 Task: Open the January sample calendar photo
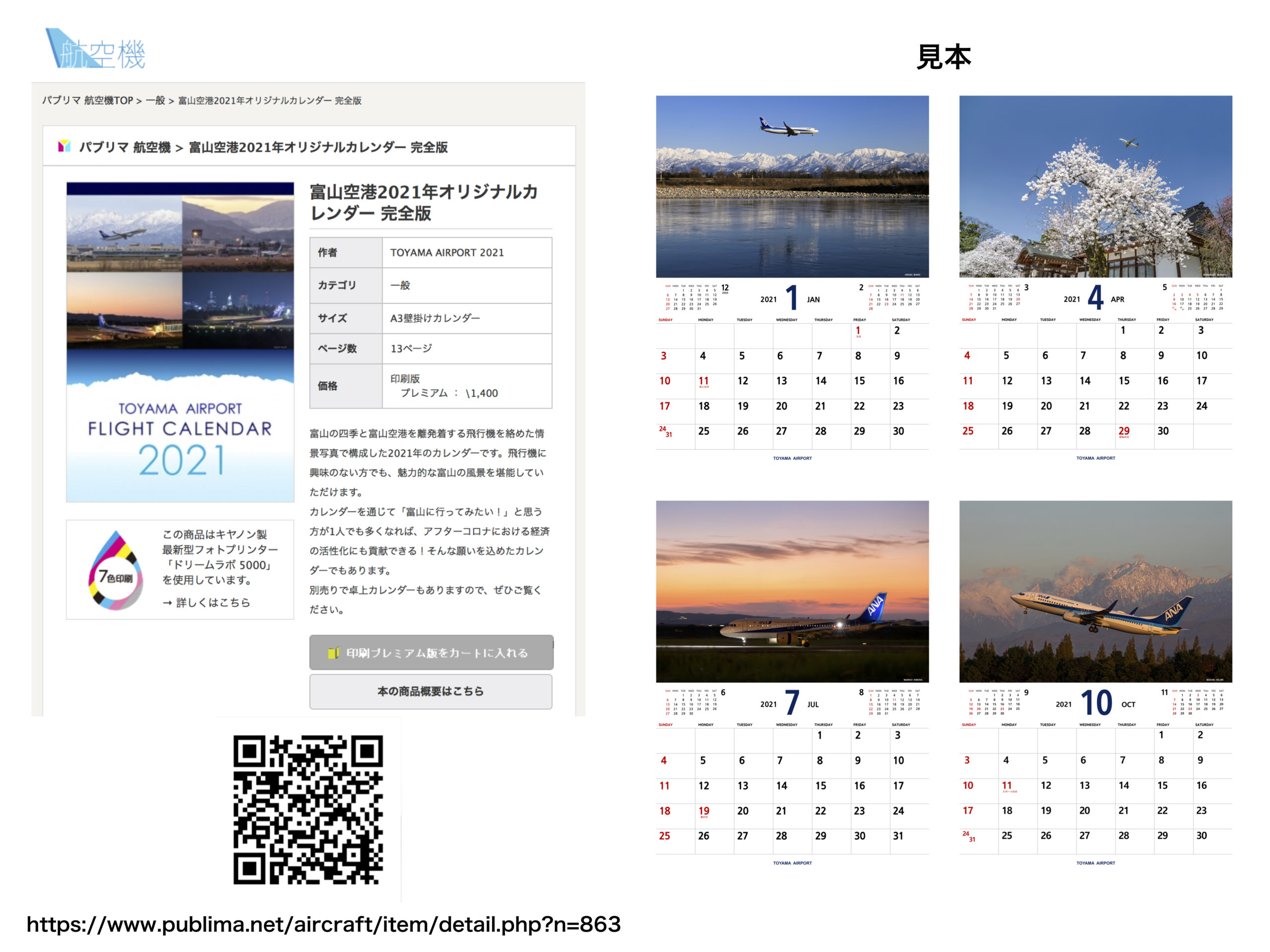tap(792, 186)
